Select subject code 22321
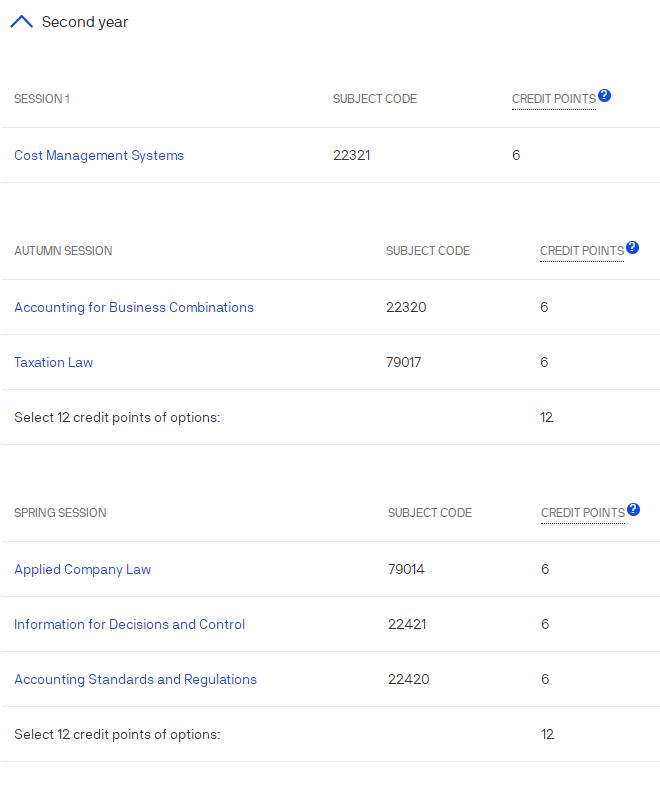660x787 pixels. [x=352, y=155]
